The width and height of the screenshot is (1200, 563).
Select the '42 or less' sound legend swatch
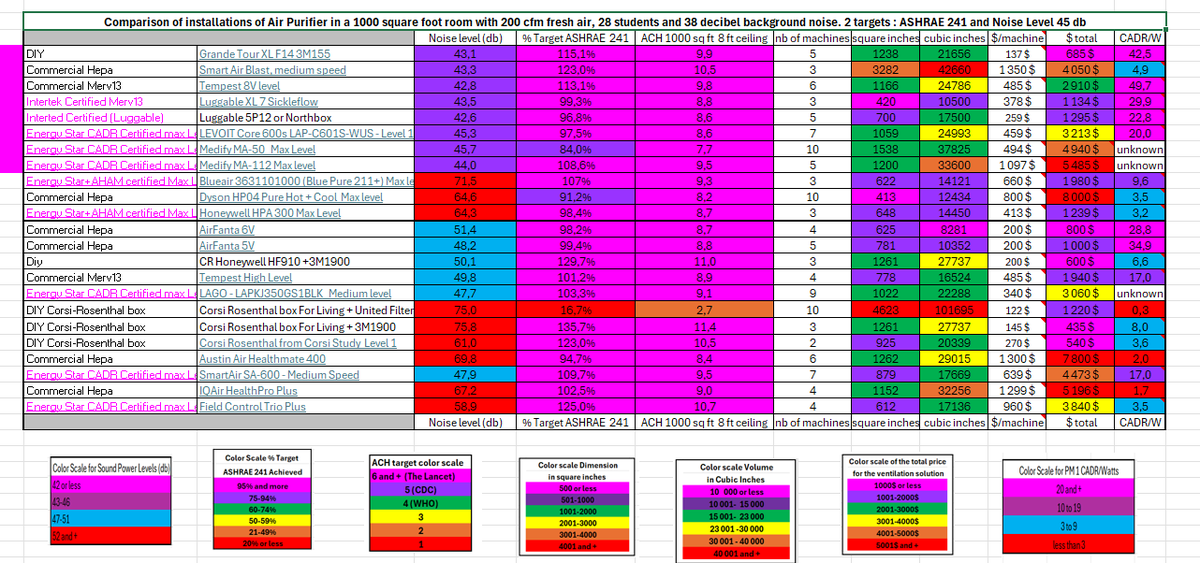point(111,485)
